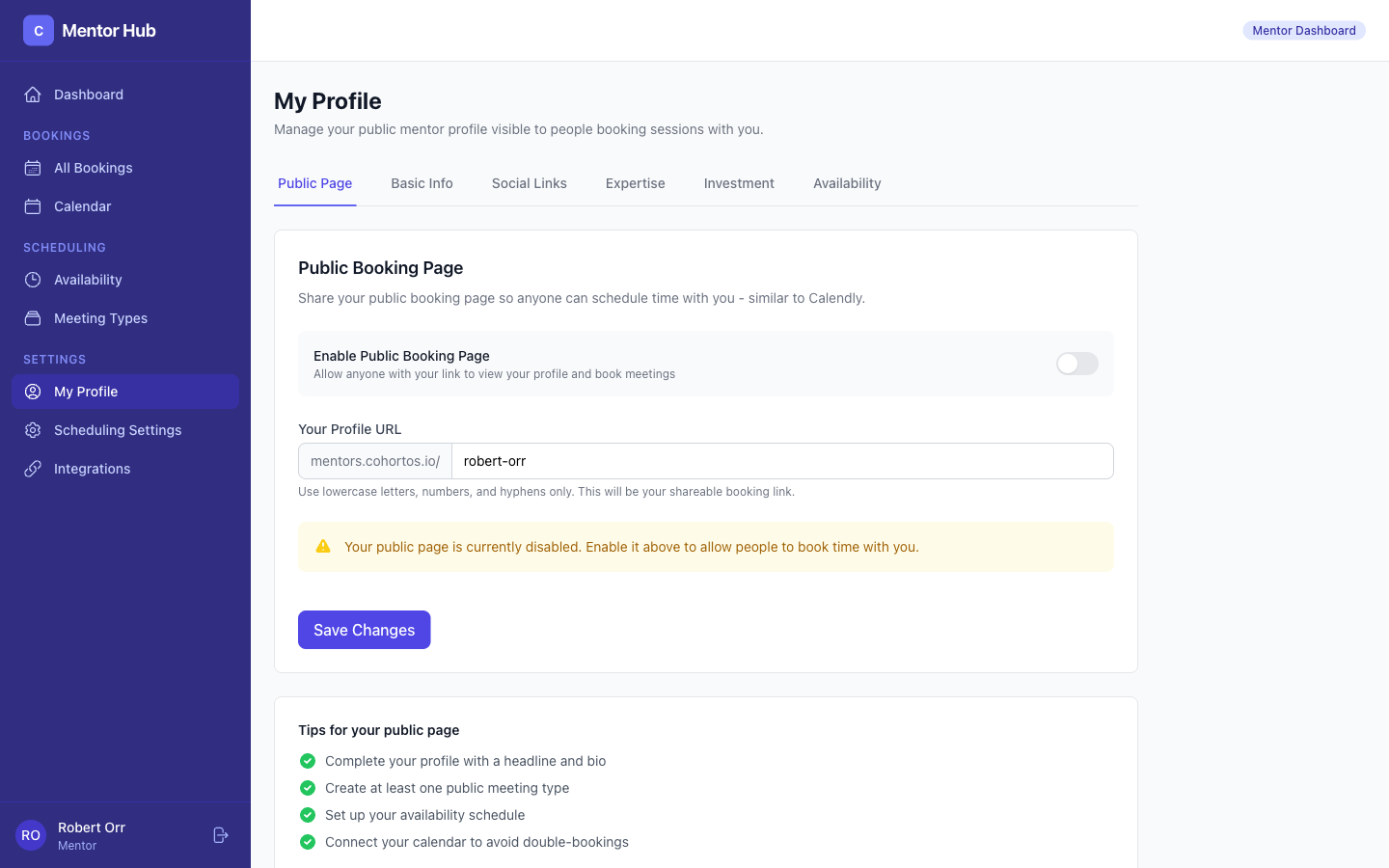Open All Bookings via its calendar icon
This screenshot has height=868, width=1389.
click(33, 168)
